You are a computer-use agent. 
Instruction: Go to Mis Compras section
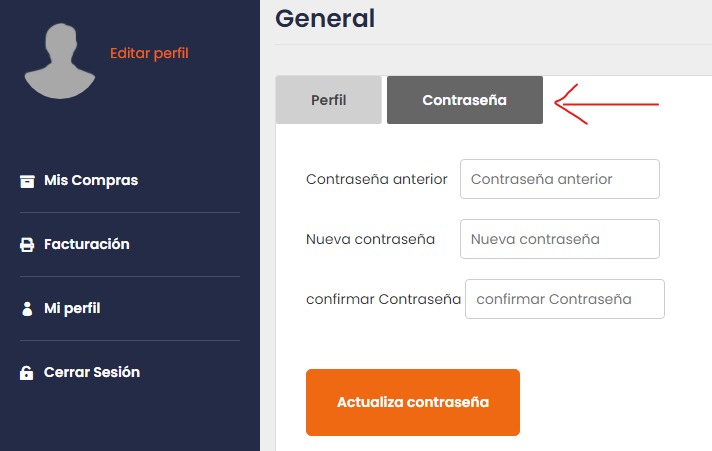[x=91, y=181]
